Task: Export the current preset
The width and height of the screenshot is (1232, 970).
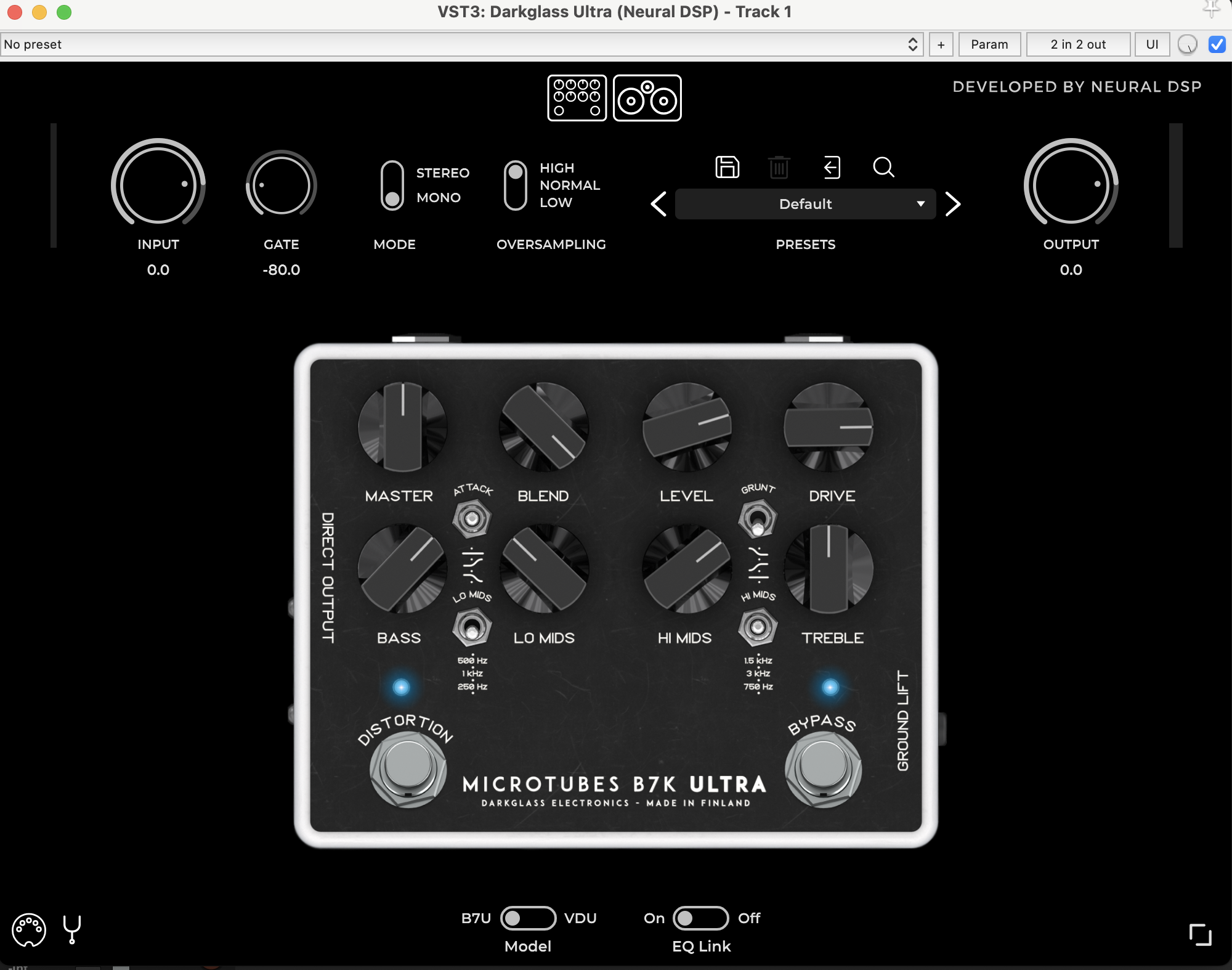Action: point(831,168)
